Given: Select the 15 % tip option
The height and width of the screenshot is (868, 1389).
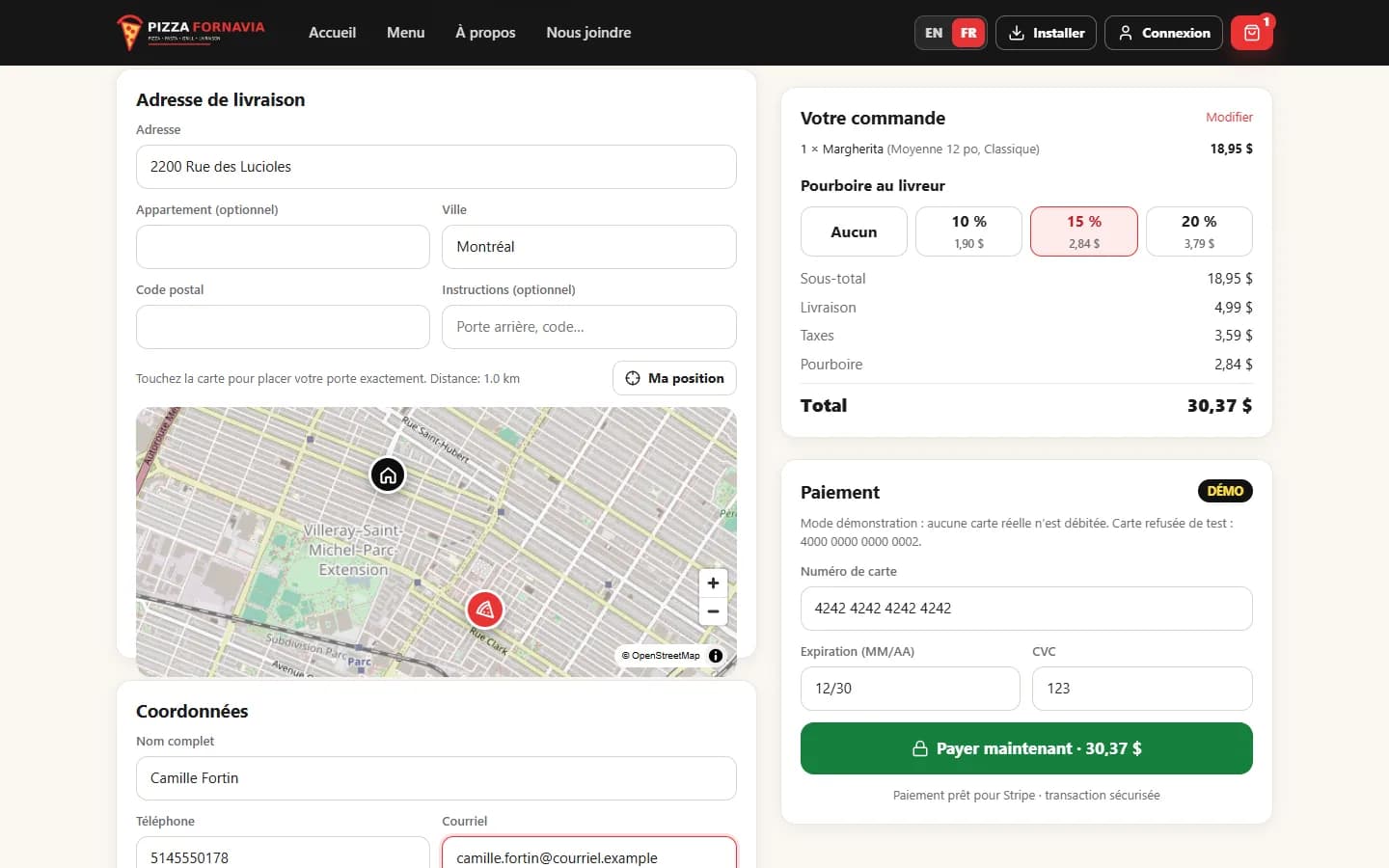Looking at the screenshot, I should tap(1084, 231).
